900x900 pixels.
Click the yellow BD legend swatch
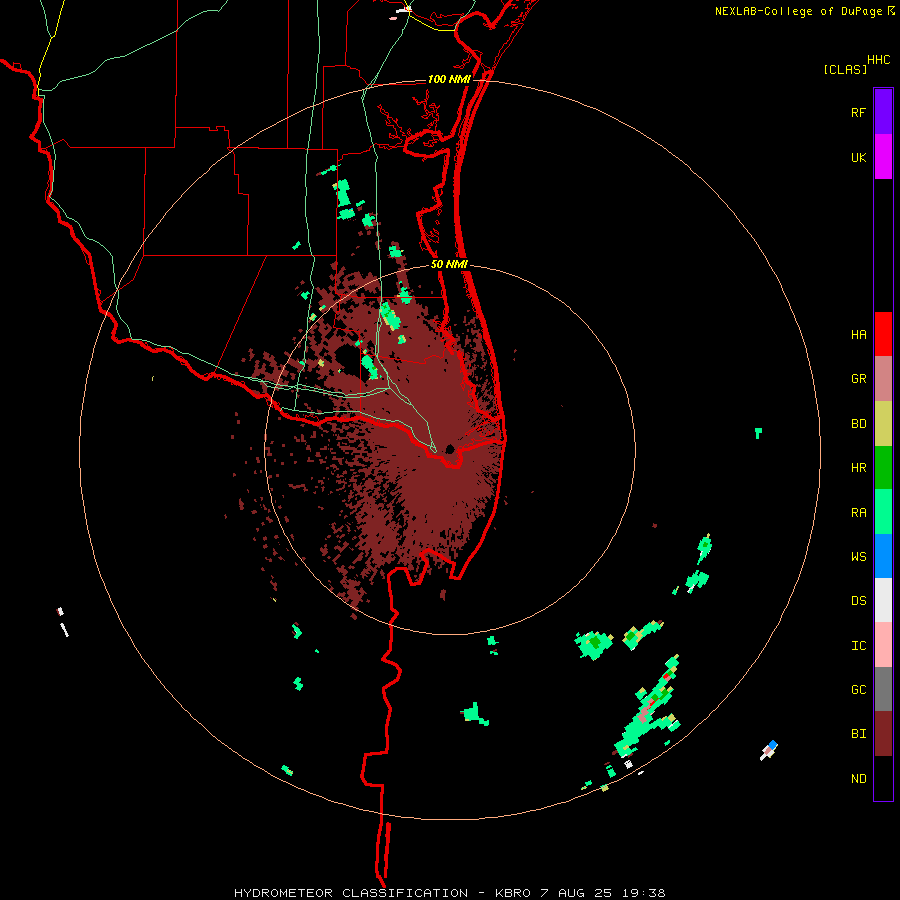883,424
